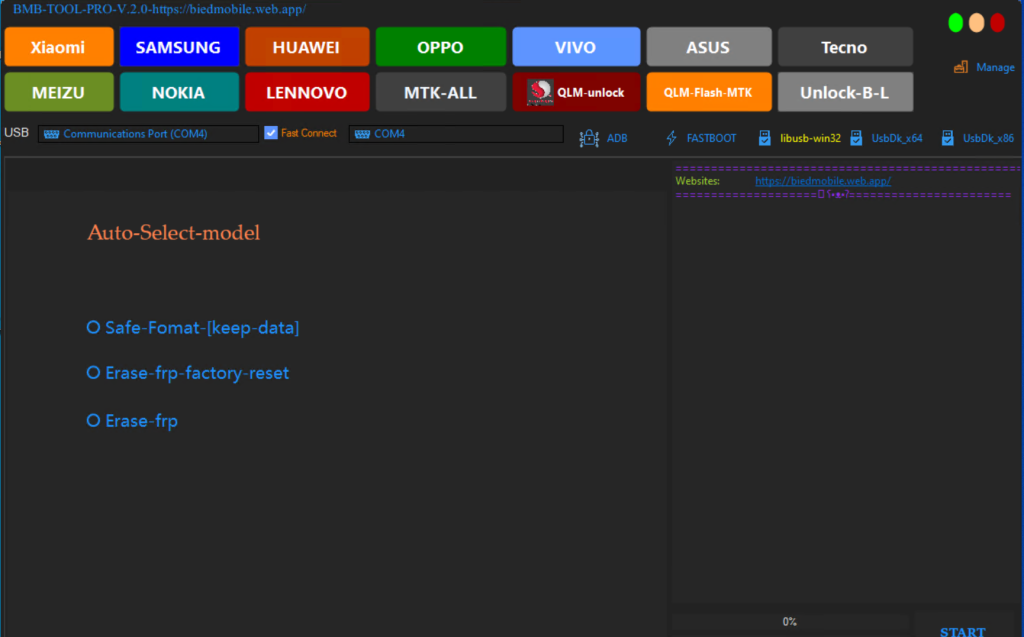Click the 0% progress bar
This screenshot has height=637, width=1024.
click(790, 621)
